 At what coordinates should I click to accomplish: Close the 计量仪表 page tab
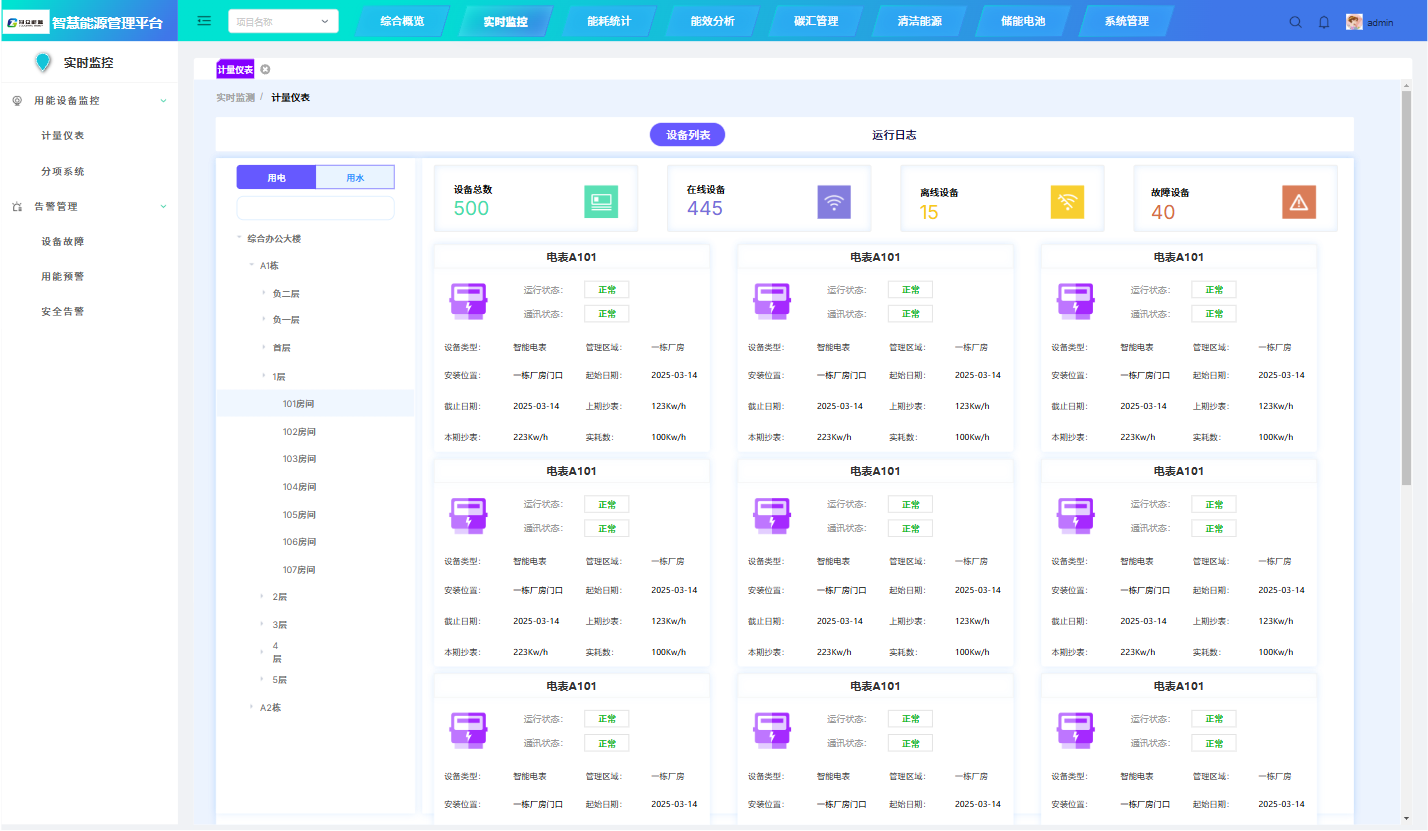click(265, 70)
